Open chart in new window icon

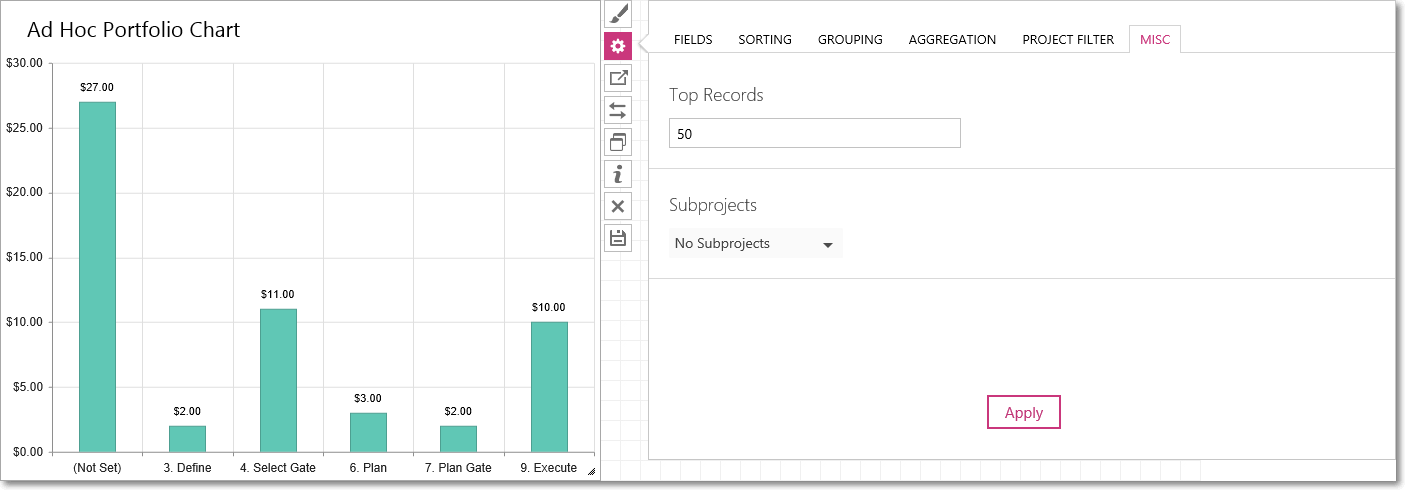click(x=618, y=78)
